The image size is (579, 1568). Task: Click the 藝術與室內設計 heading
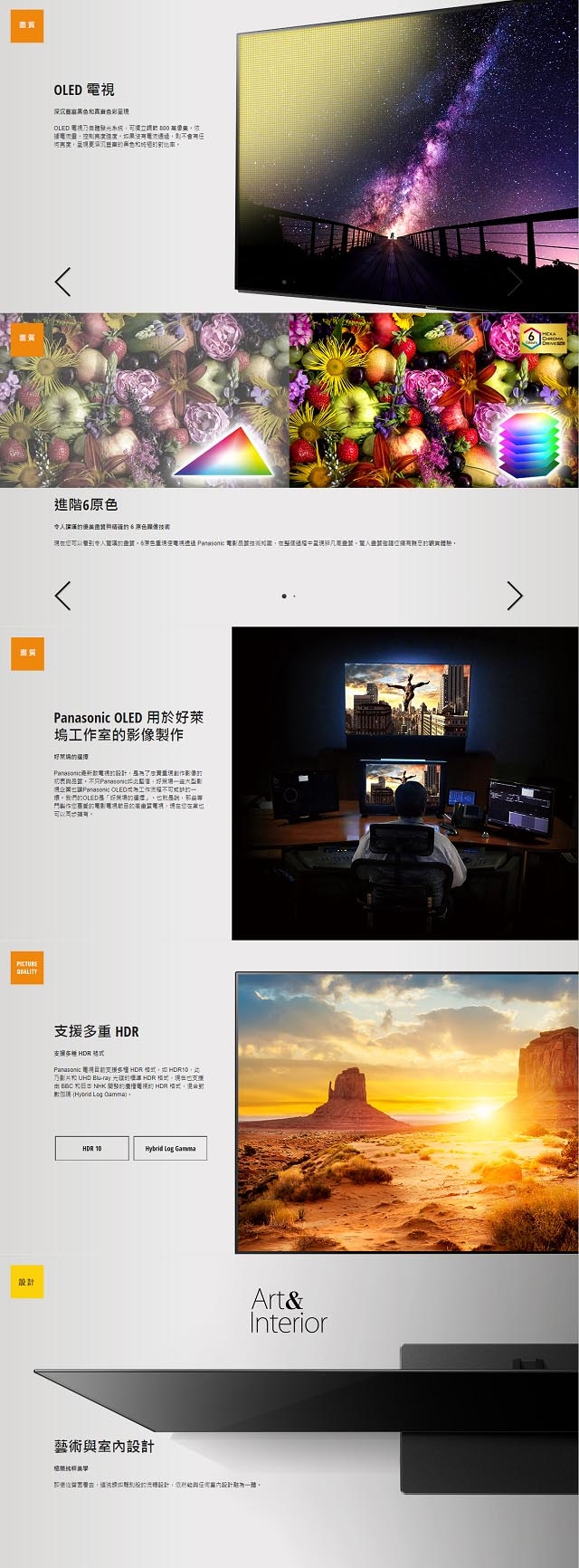(x=104, y=1447)
